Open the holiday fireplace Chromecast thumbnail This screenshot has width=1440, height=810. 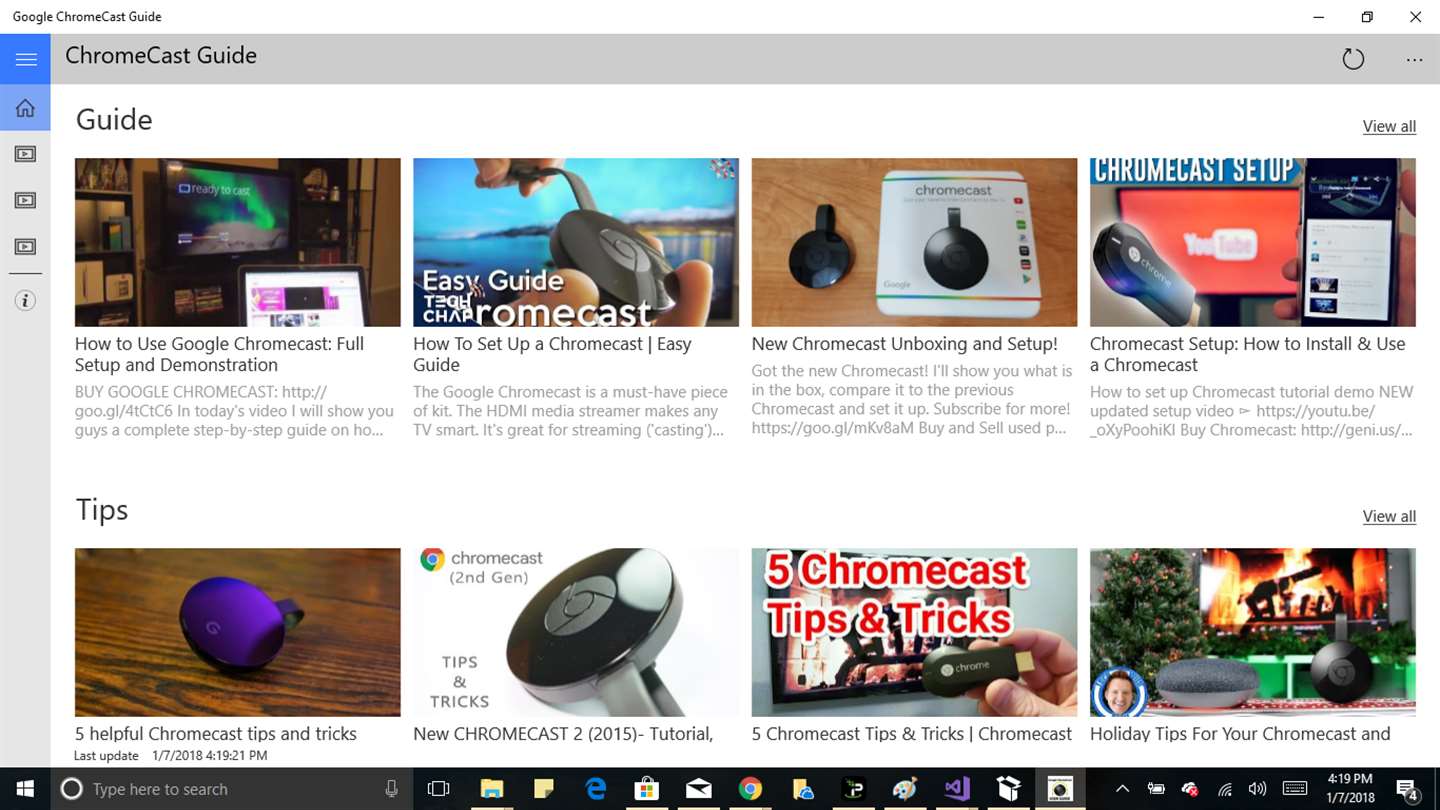[1253, 632]
